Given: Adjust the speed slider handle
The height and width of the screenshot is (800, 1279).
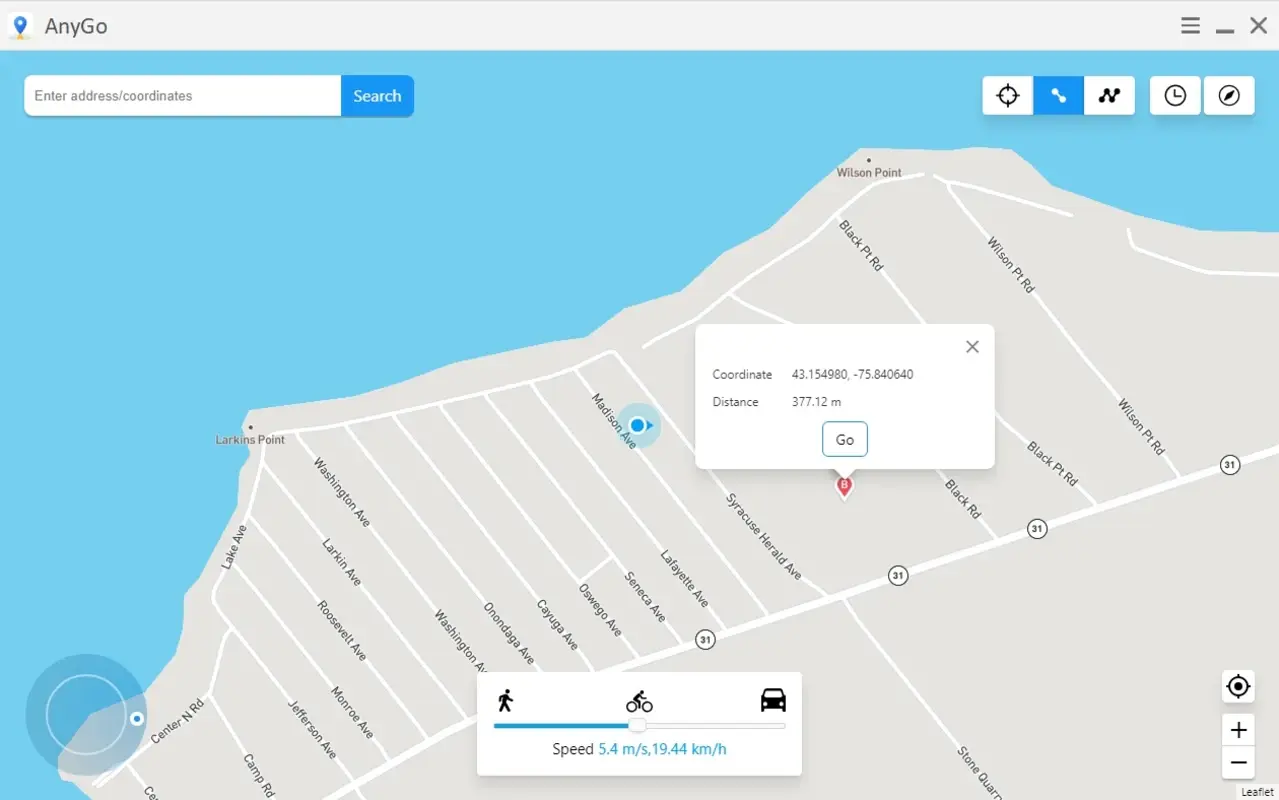Looking at the screenshot, I should pos(637,726).
